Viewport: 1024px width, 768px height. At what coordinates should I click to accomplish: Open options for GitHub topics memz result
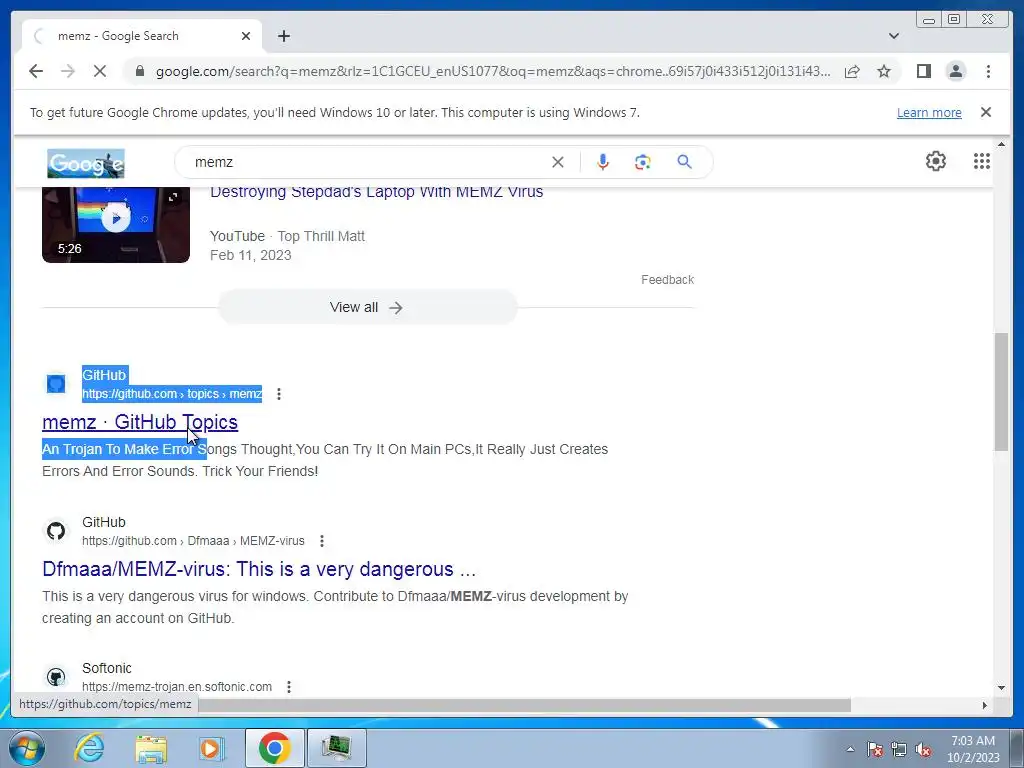click(x=279, y=394)
